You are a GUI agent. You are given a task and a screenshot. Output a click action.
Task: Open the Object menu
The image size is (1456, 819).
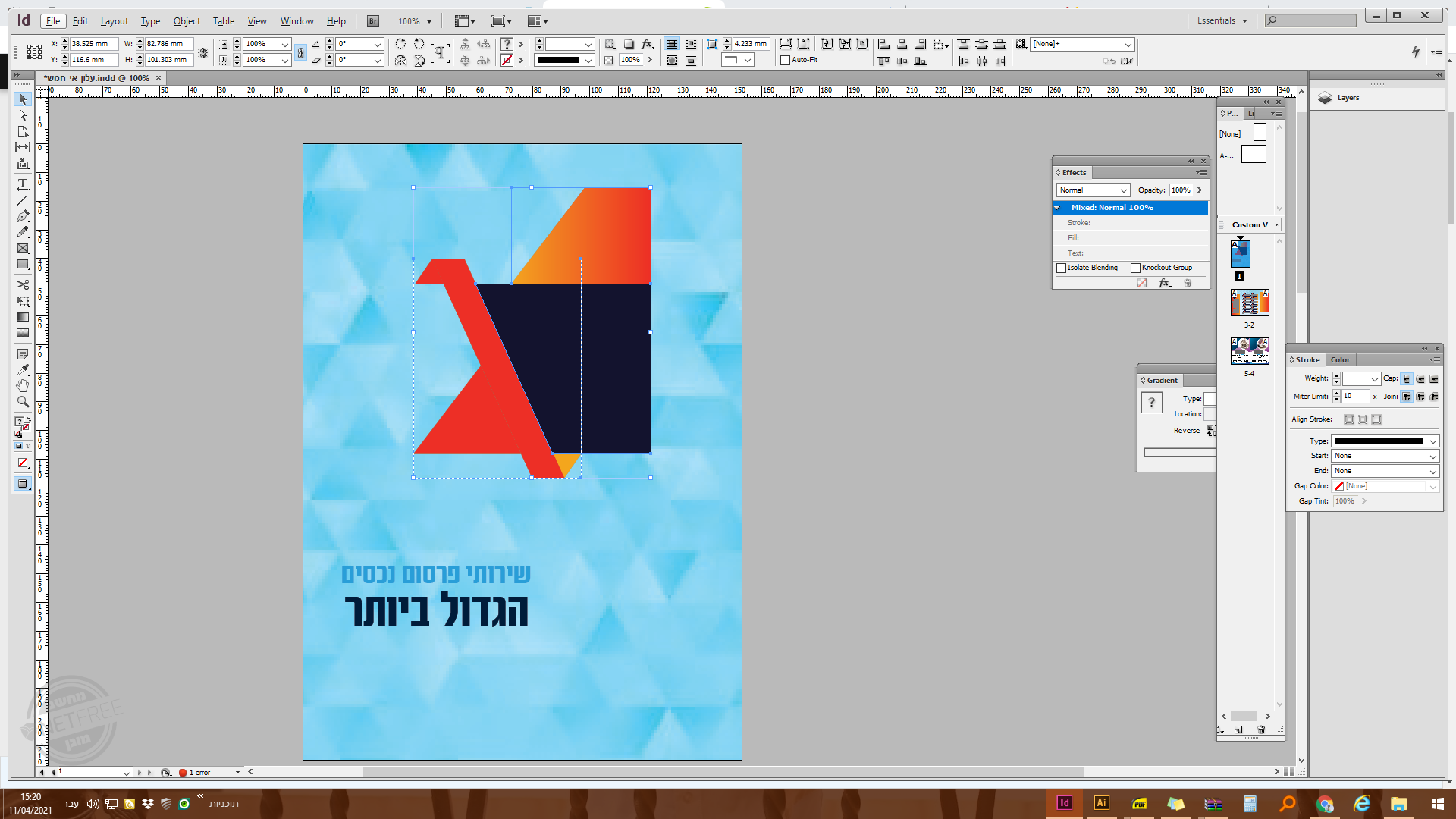(187, 21)
